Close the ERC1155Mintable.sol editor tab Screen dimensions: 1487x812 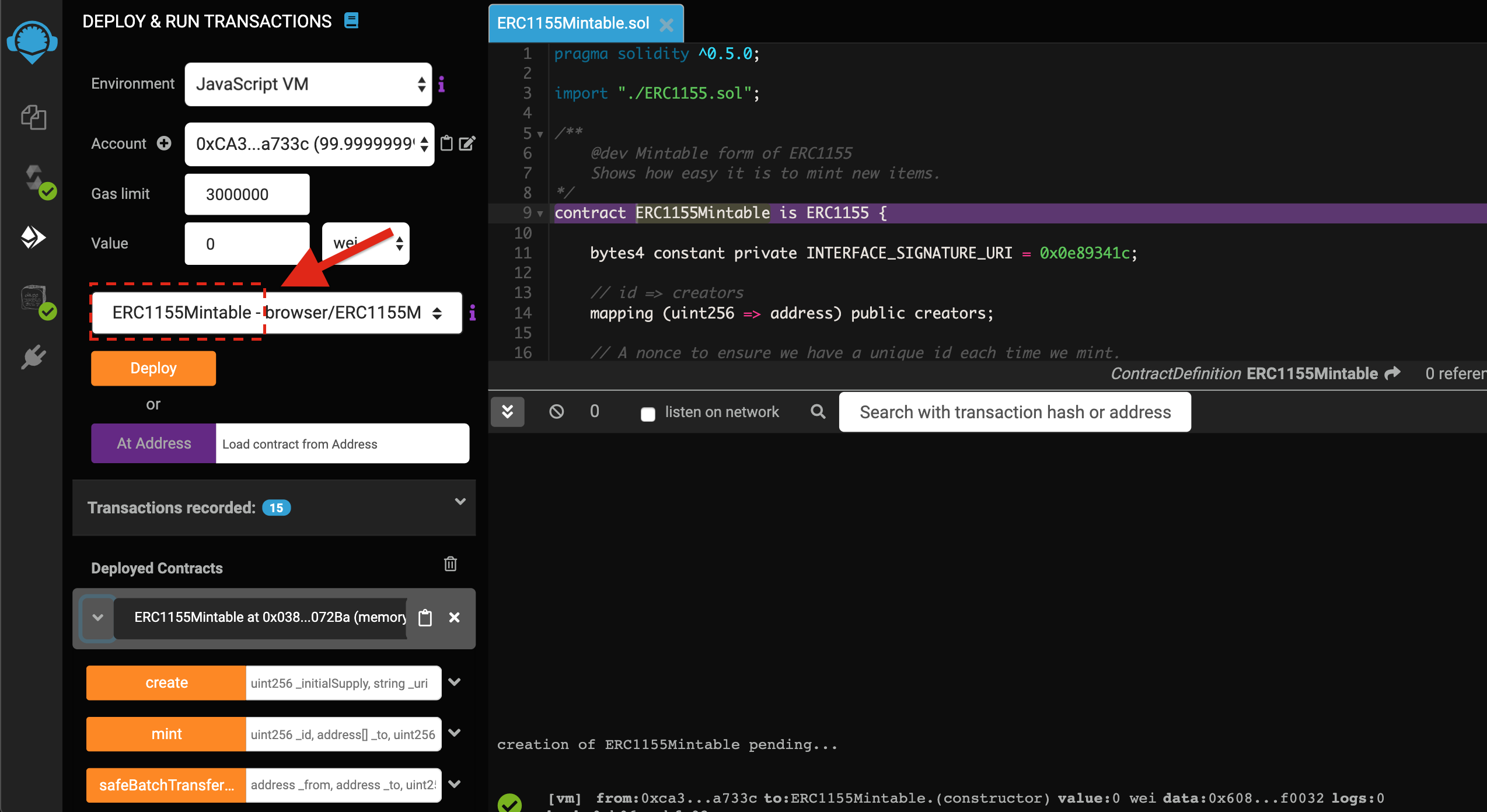click(x=666, y=24)
